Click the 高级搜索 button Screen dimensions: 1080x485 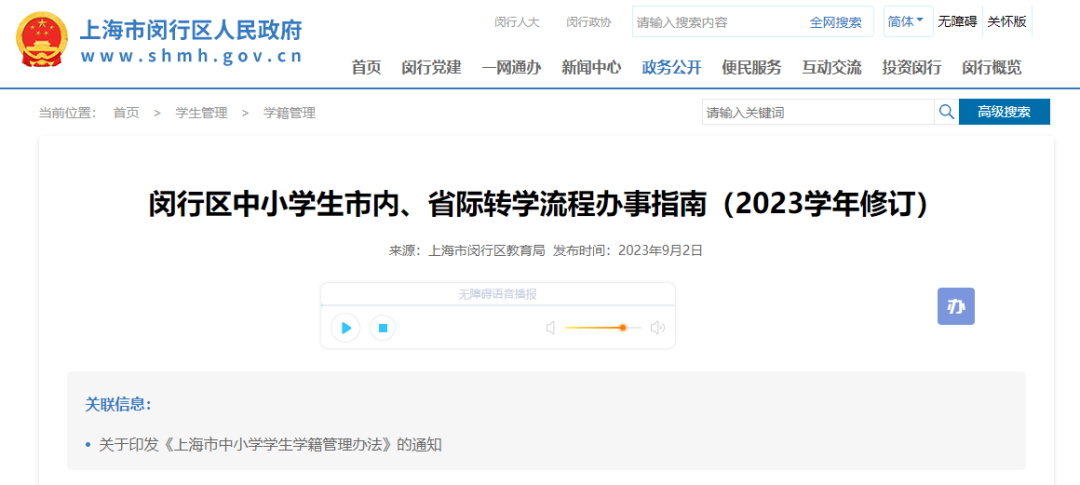tap(1004, 112)
